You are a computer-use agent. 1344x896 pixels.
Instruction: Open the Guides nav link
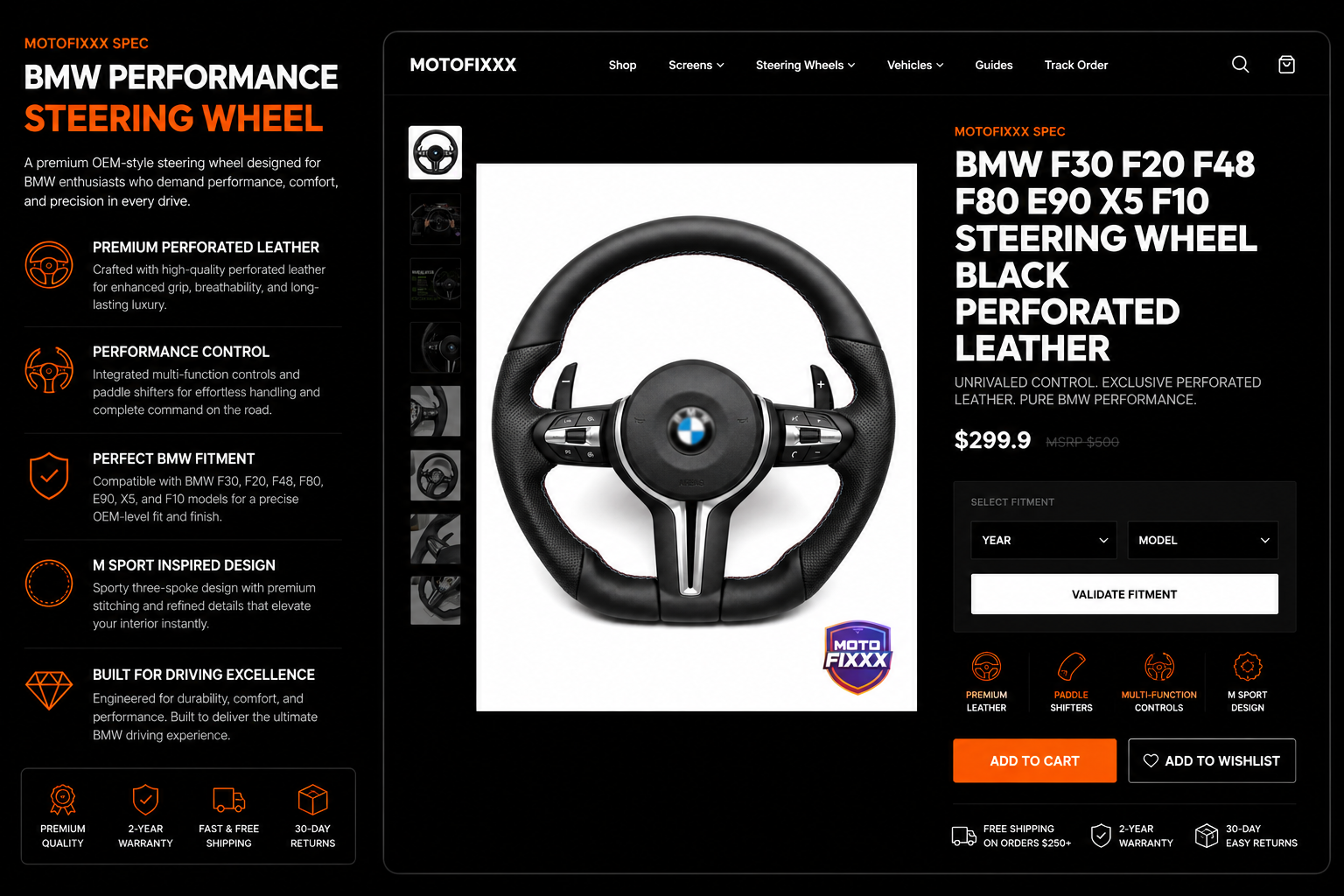tap(994, 65)
